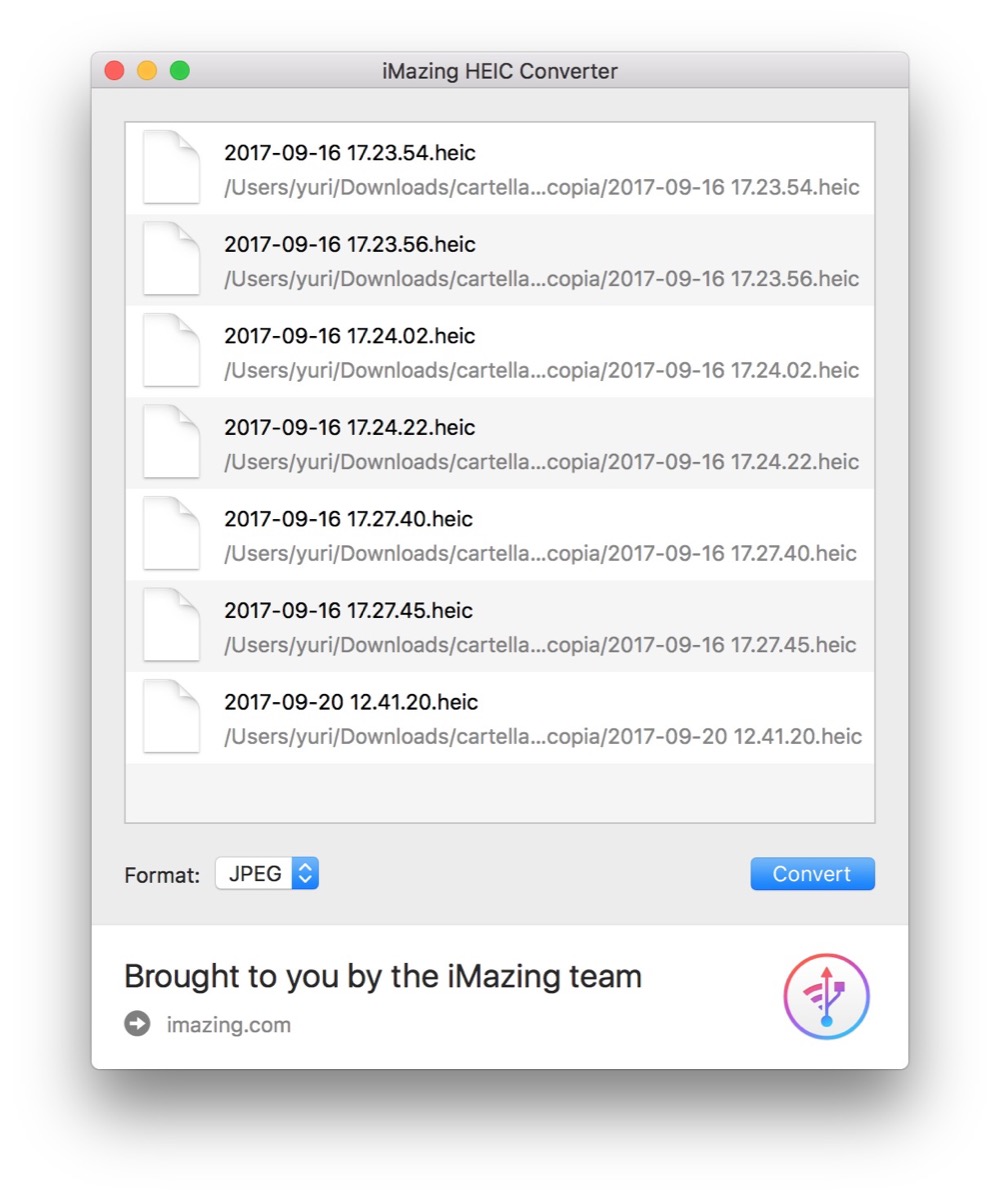Select the file path ending in 17.23.56.heic
This screenshot has width=1000, height=1200.
tap(541, 279)
